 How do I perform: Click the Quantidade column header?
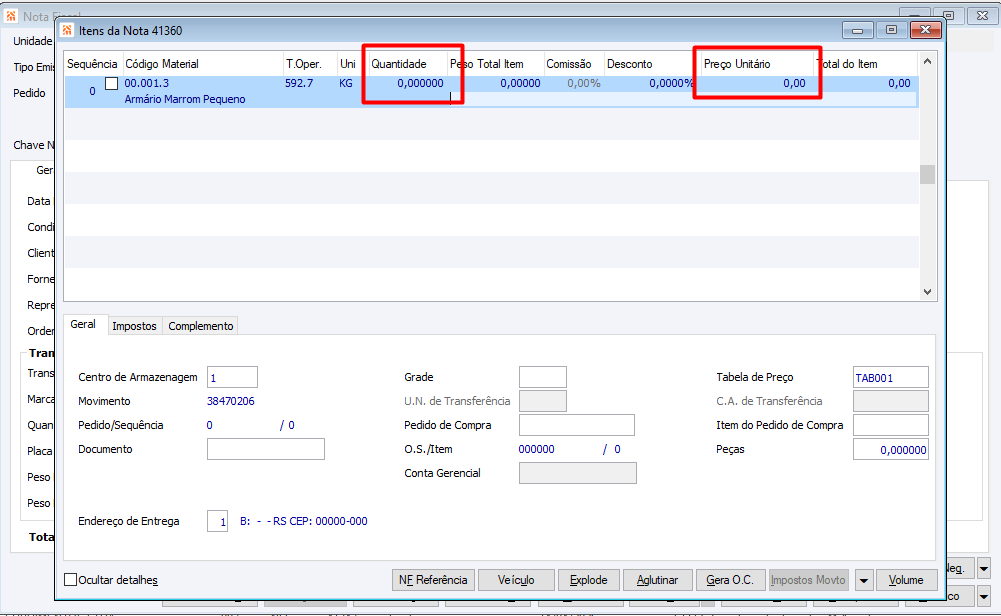[399, 64]
